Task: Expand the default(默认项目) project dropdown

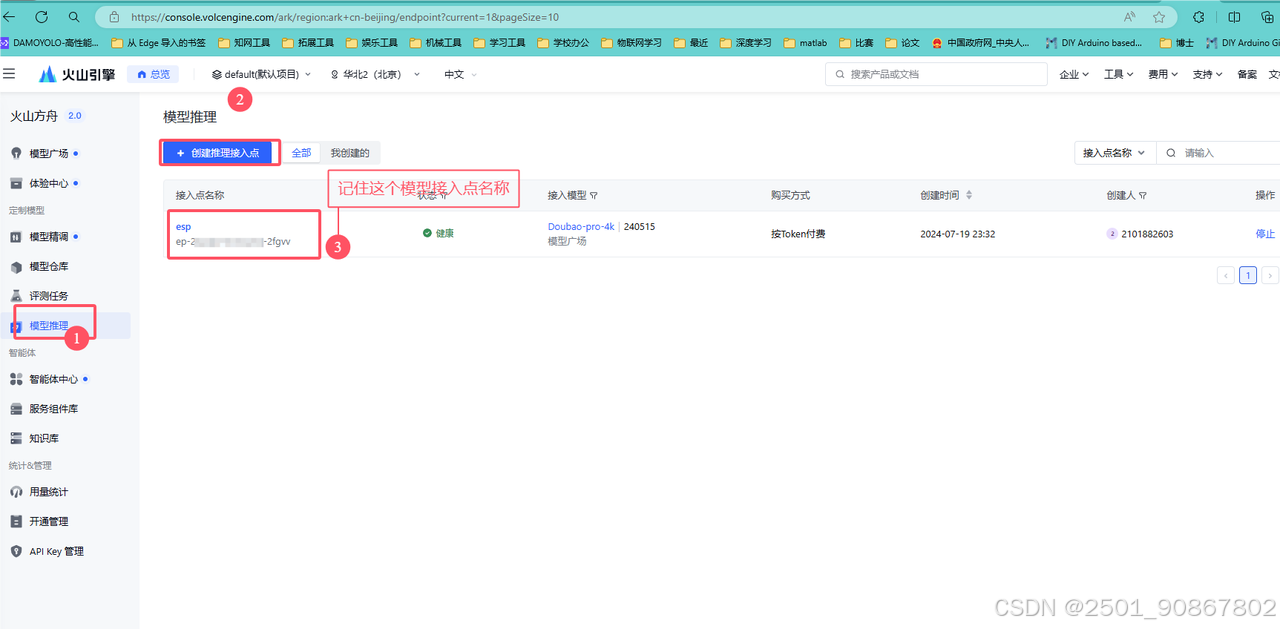Action: pos(262,74)
